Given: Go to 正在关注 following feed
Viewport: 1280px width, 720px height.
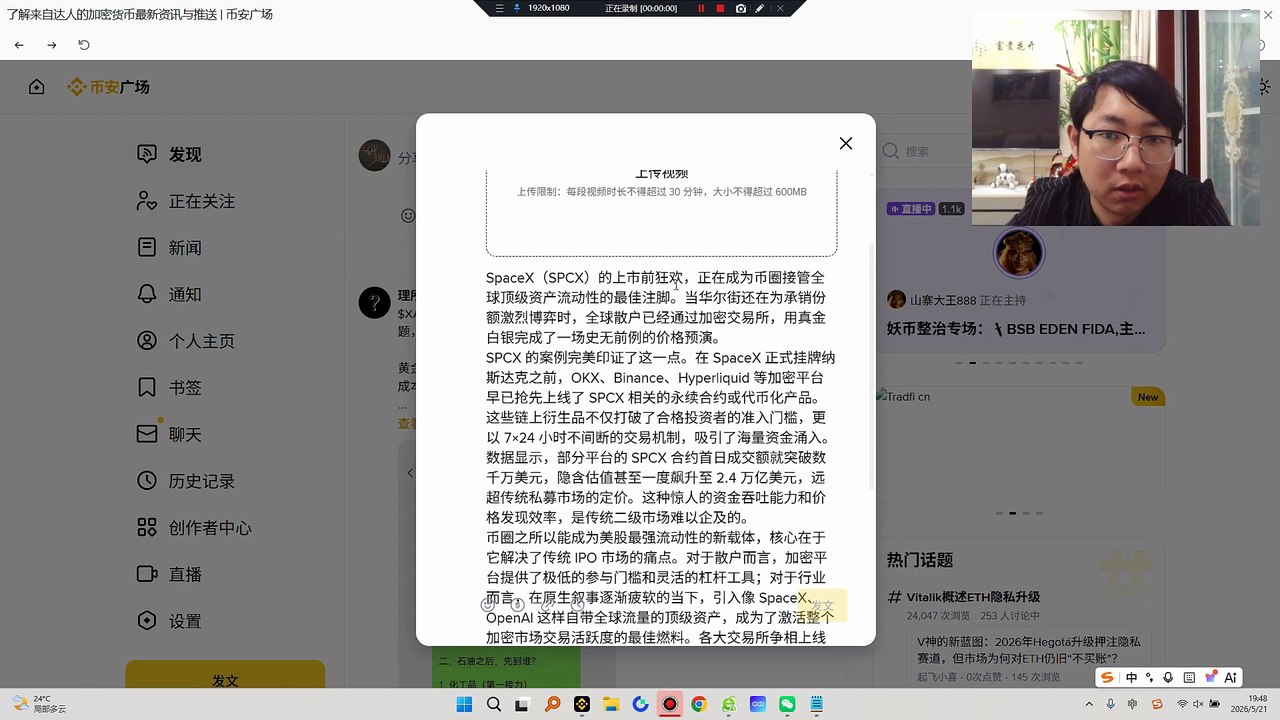Looking at the screenshot, I should pos(225,201).
